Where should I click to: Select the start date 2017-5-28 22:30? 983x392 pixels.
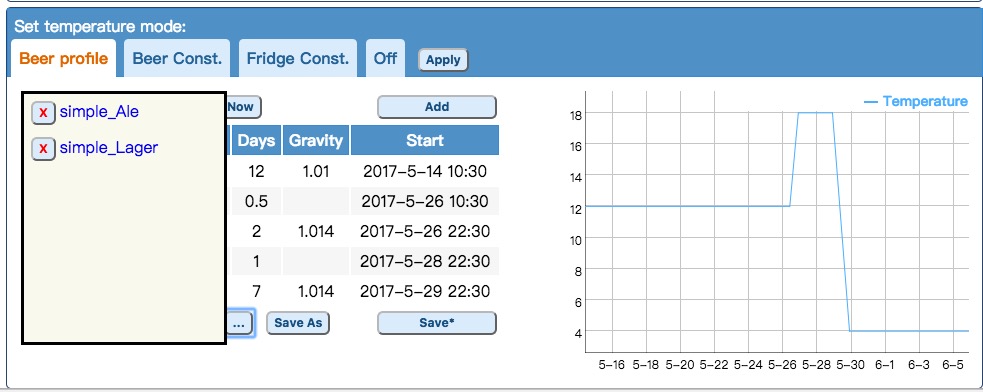[x=424, y=261]
